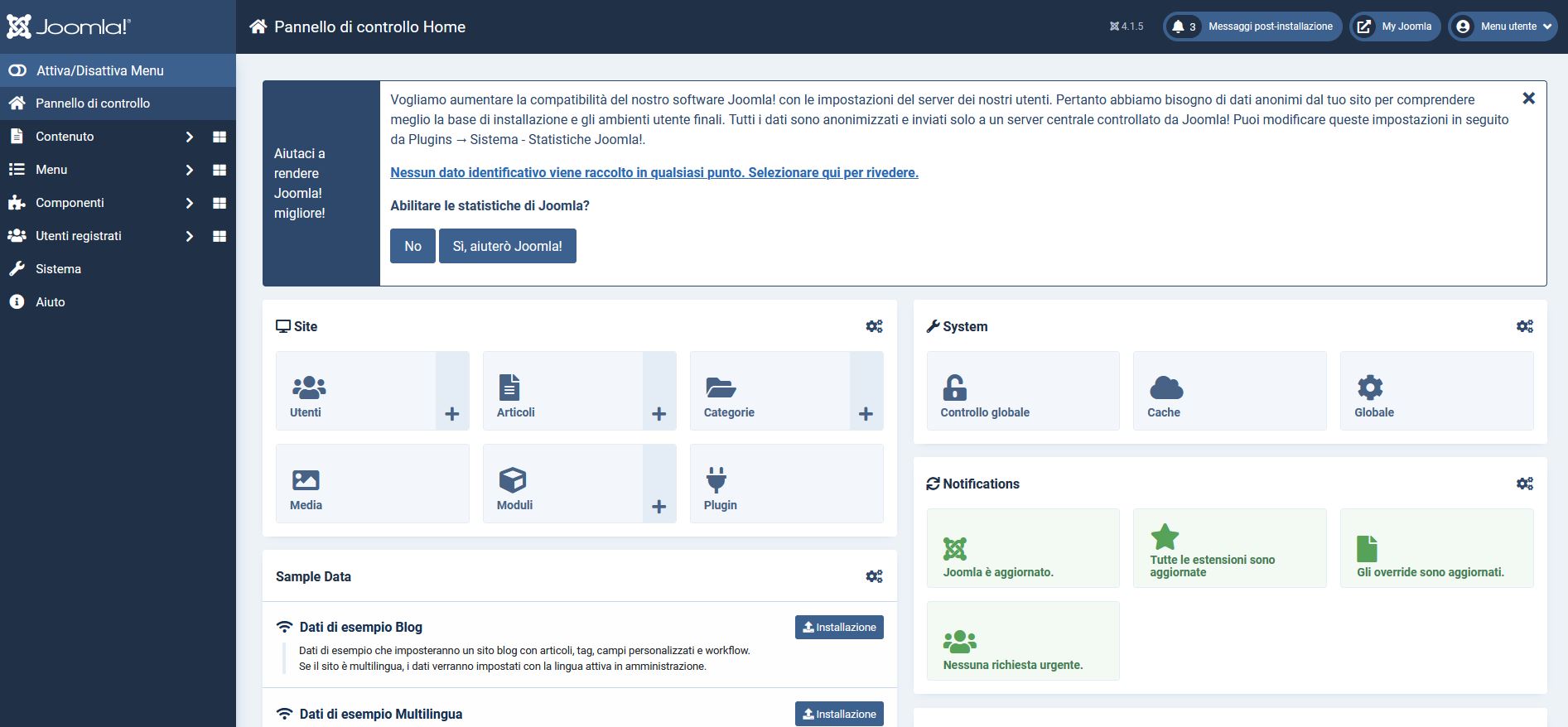This screenshot has height=727, width=1568.
Task: Select the Utenti registrati sidebar item
Action: (78, 236)
